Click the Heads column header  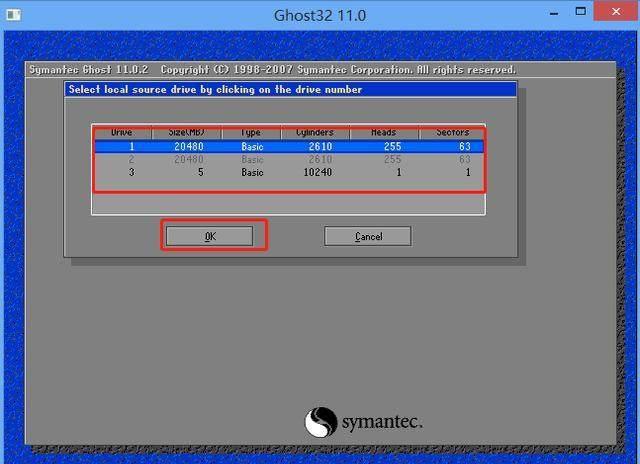point(384,132)
